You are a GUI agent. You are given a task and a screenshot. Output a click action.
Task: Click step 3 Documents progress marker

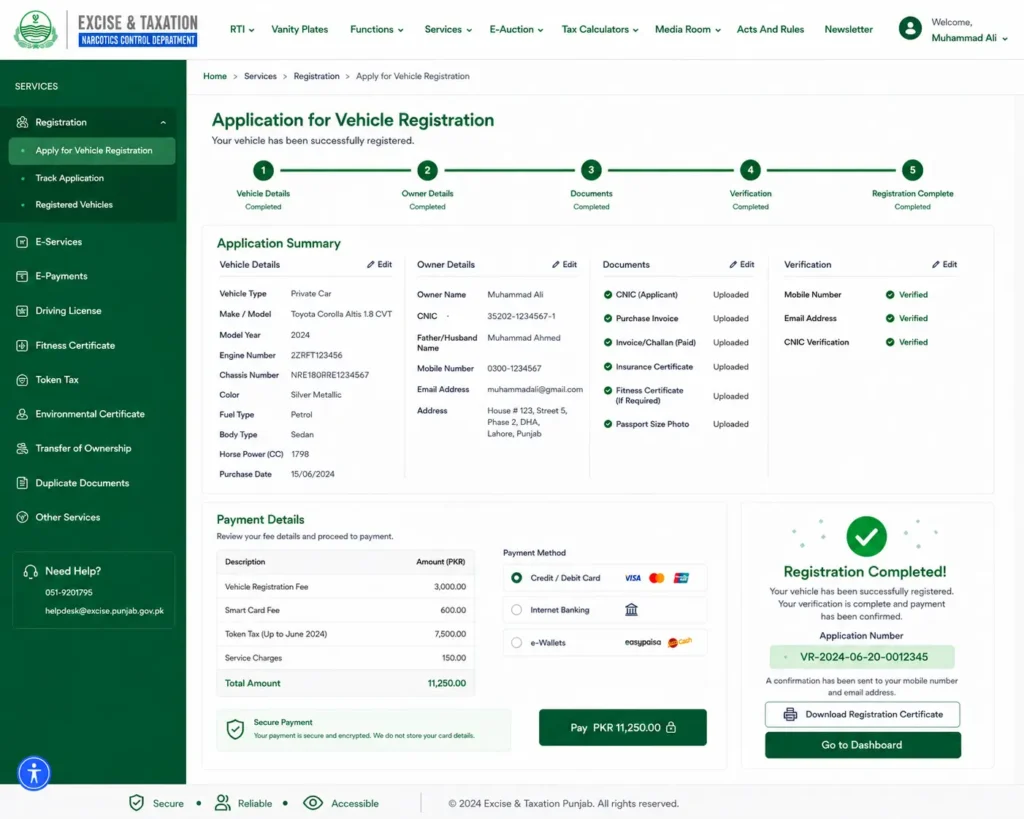[591, 170]
